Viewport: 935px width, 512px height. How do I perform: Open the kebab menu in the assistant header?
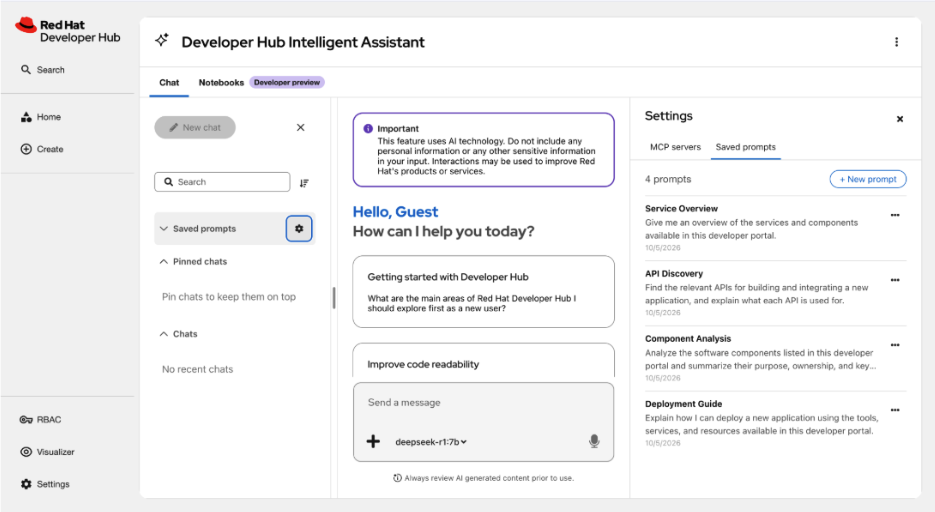tap(896, 42)
